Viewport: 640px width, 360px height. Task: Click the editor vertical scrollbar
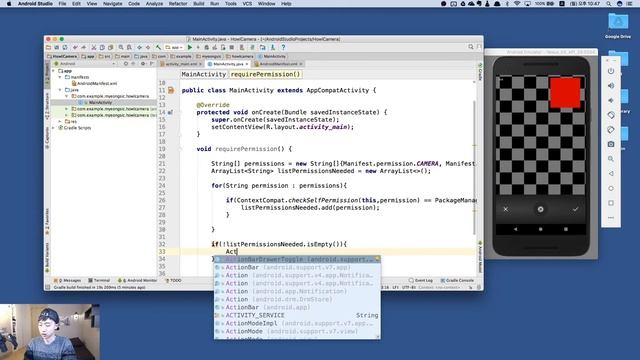(x=474, y=167)
